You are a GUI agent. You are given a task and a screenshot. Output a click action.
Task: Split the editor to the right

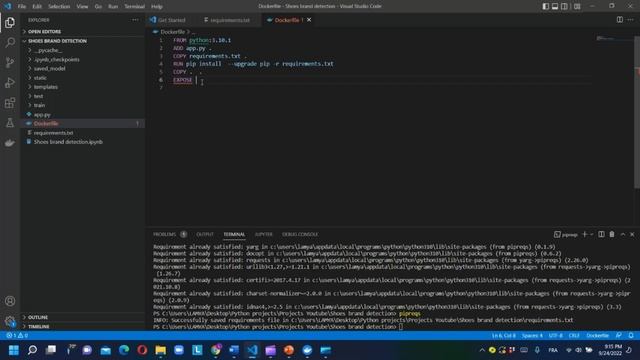[x=620, y=20]
